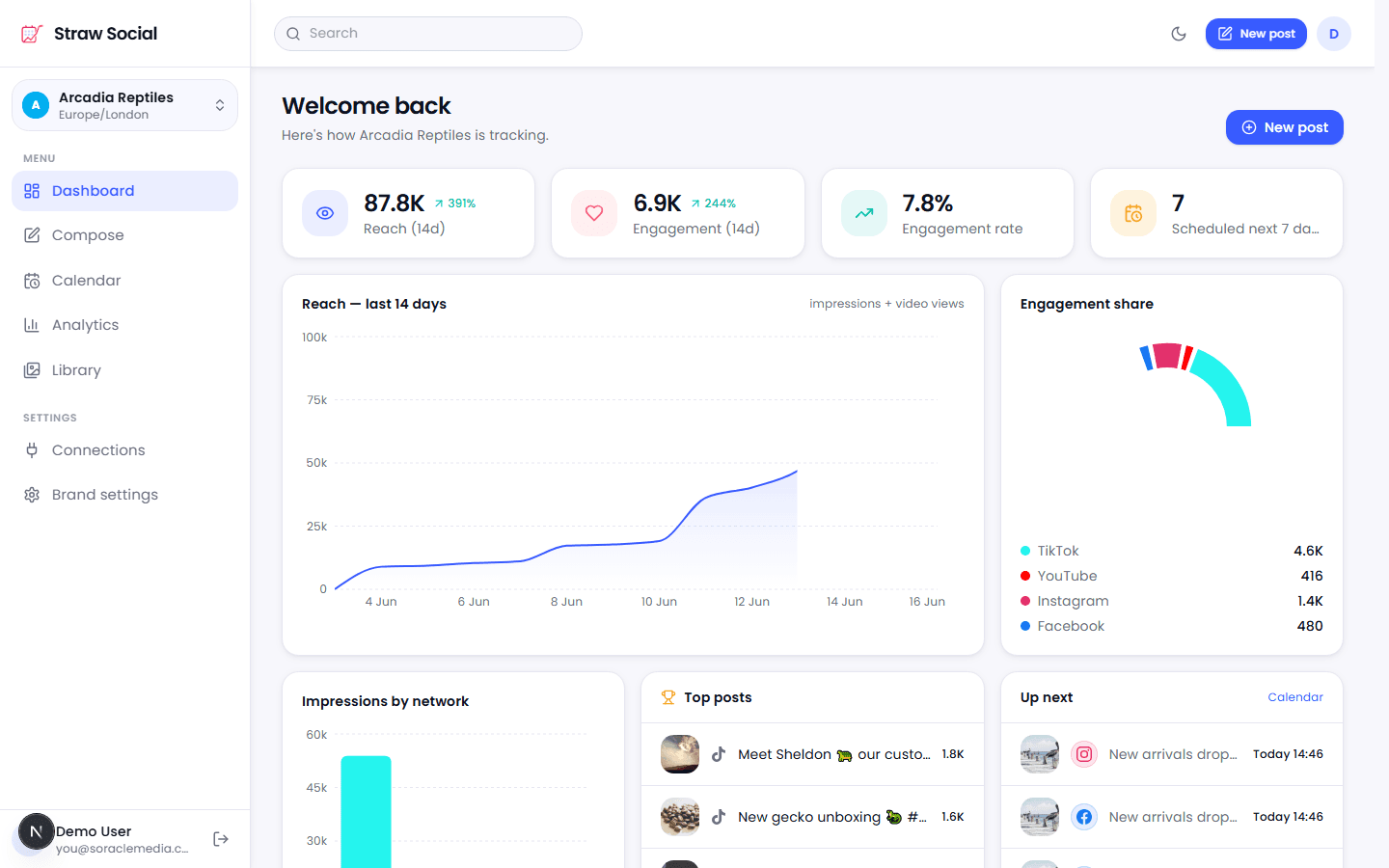
Task: Click the Library images icon
Action: coord(32,370)
